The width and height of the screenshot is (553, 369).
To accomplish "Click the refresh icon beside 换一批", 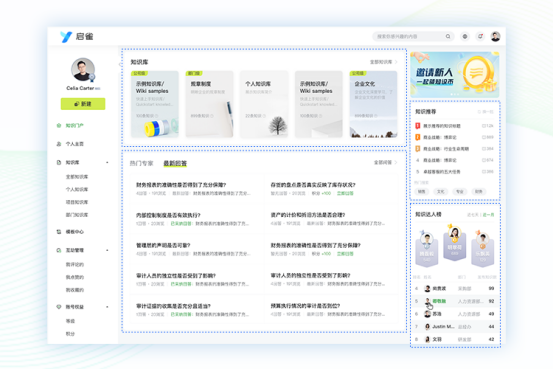I will click(479, 111).
